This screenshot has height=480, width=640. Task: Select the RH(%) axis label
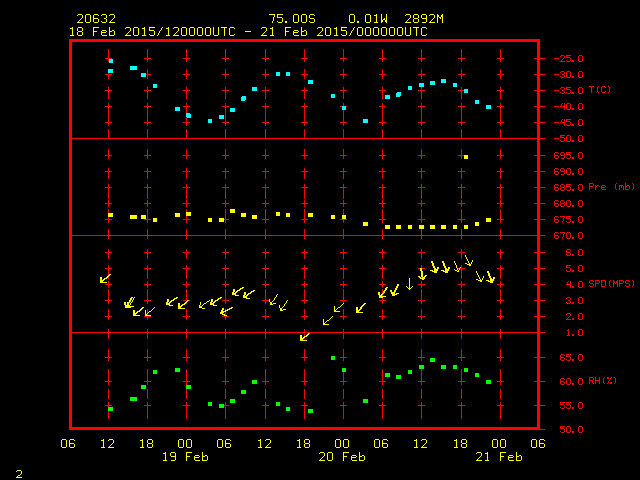click(x=602, y=381)
